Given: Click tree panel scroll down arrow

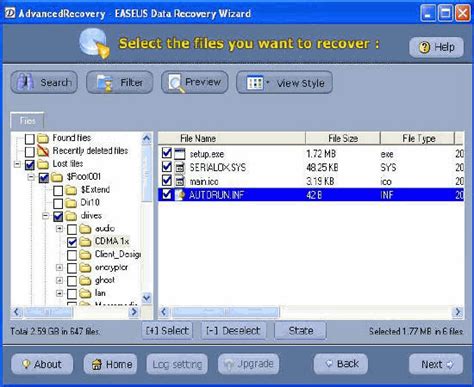Looking at the screenshot, I should pyautogui.click(x=146, y=297).
